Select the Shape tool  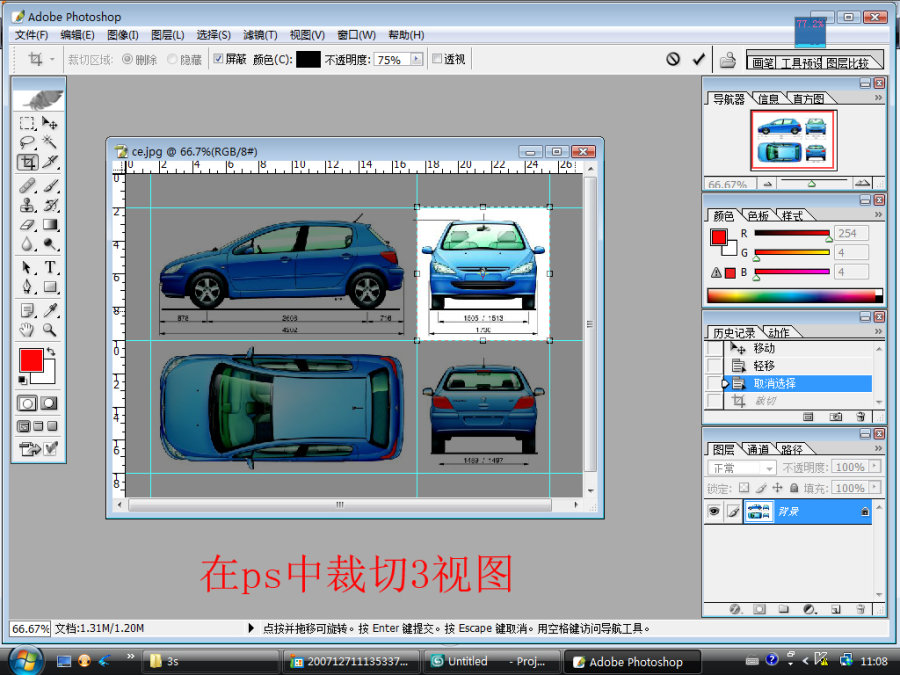tap(50, 286)
